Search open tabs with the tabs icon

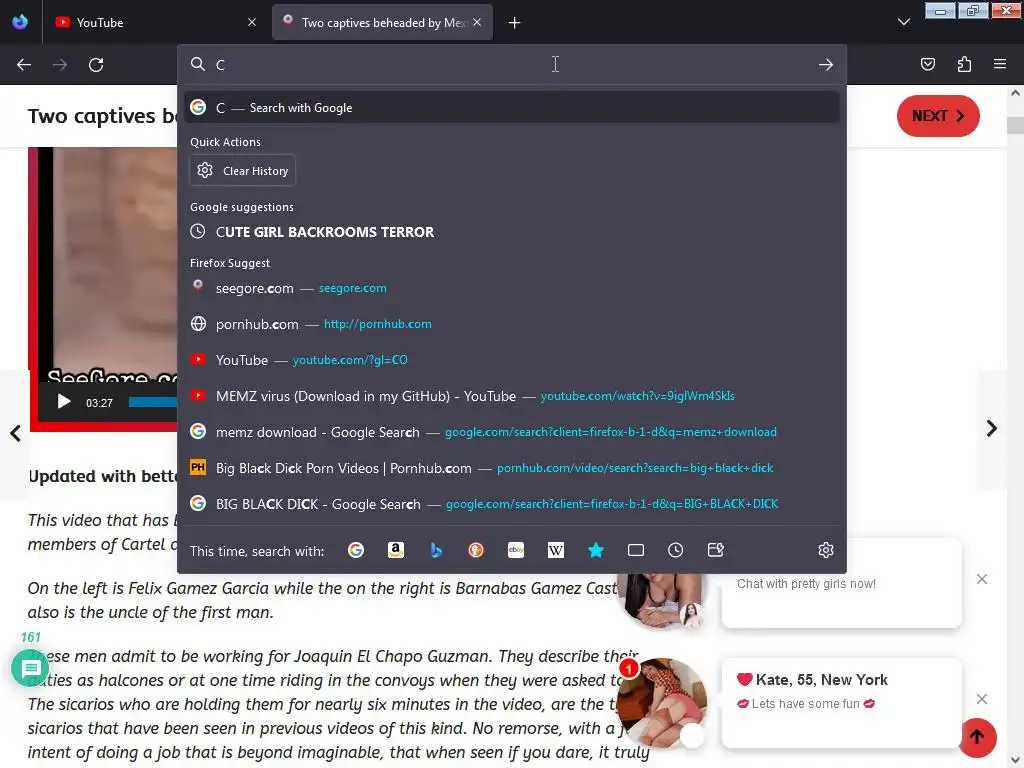point(635,551)
